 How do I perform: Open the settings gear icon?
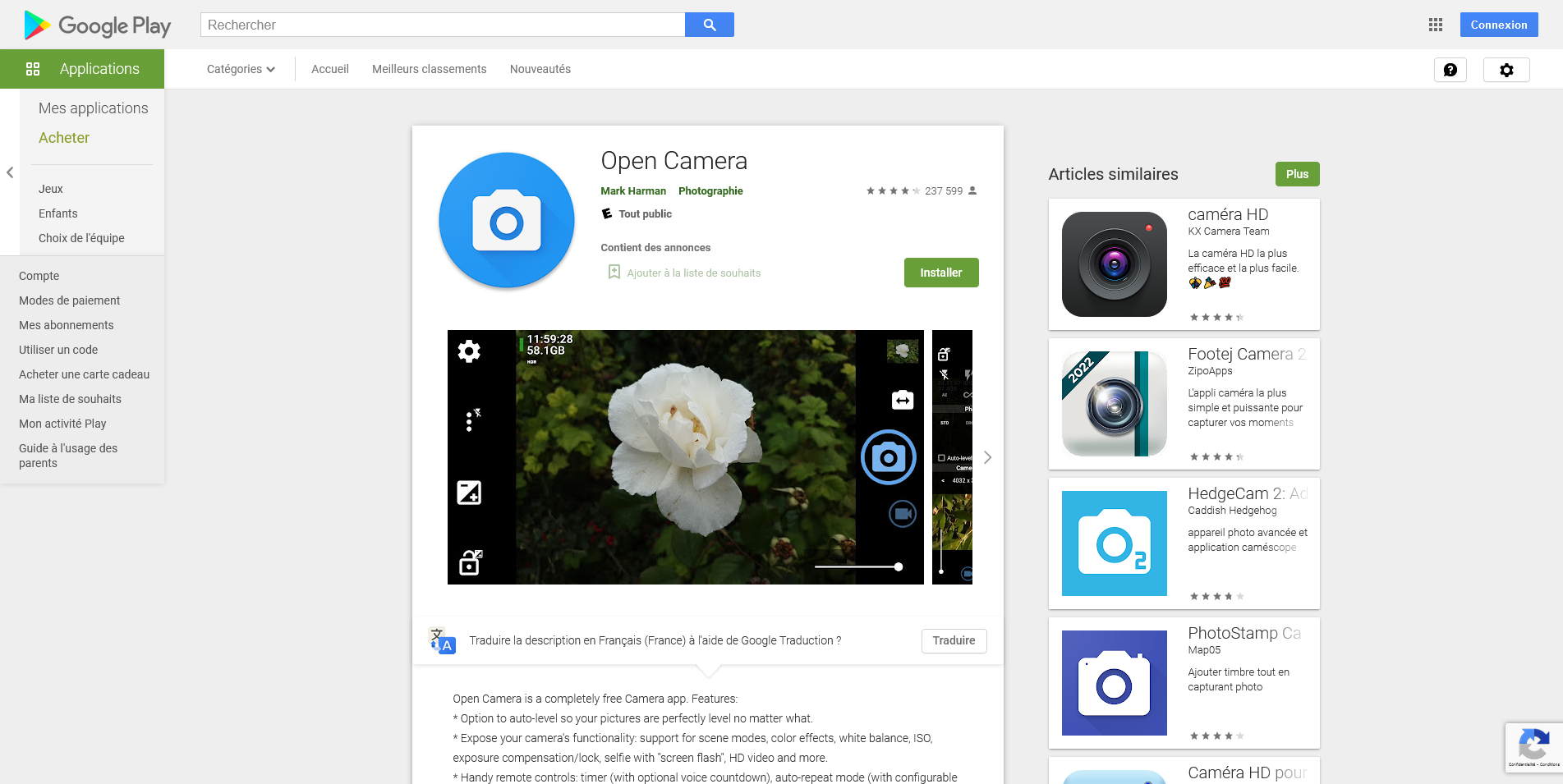point(1506,70)
